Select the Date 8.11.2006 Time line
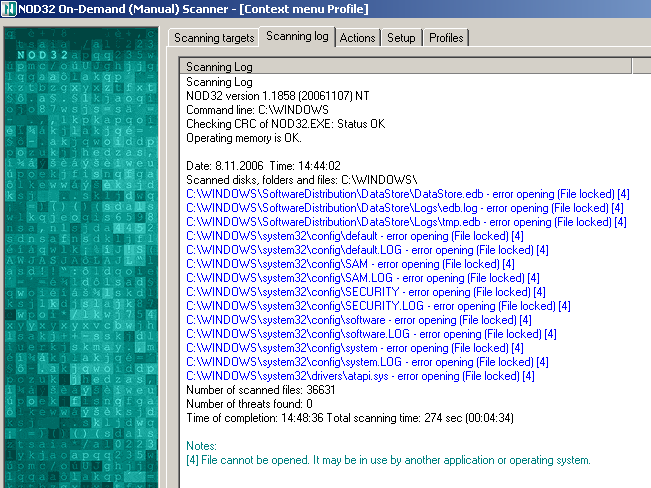 tap(263, 166)
